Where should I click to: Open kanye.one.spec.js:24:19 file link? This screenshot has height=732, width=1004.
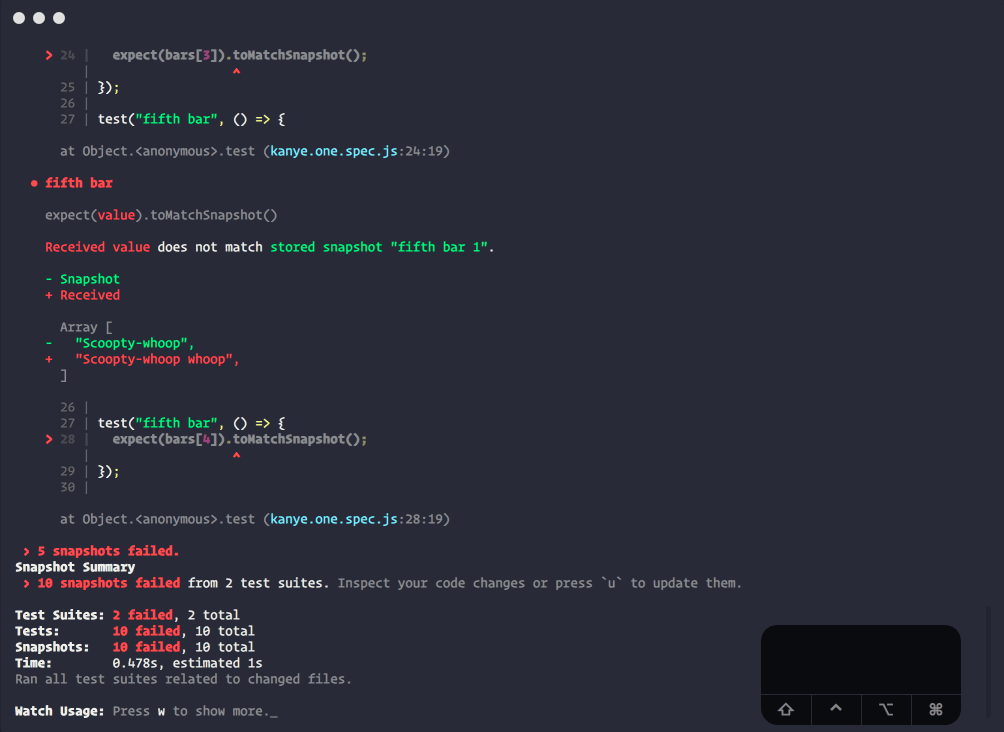pos(355,151)
